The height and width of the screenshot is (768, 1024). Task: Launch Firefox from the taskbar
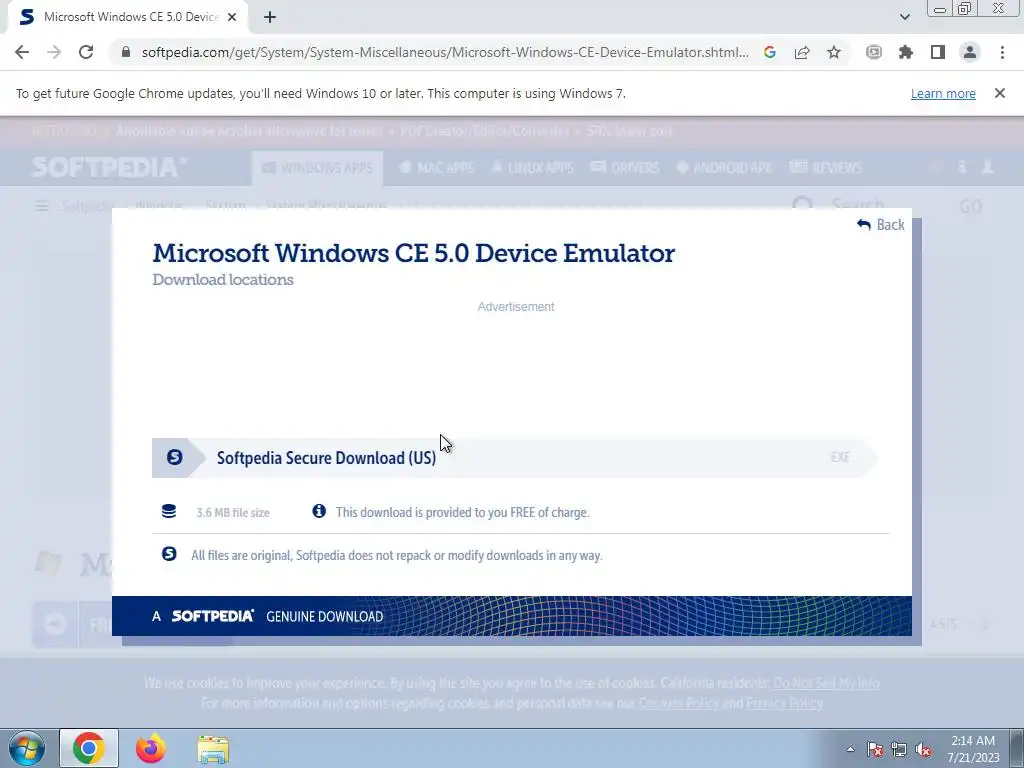click(x=151, y=748)
